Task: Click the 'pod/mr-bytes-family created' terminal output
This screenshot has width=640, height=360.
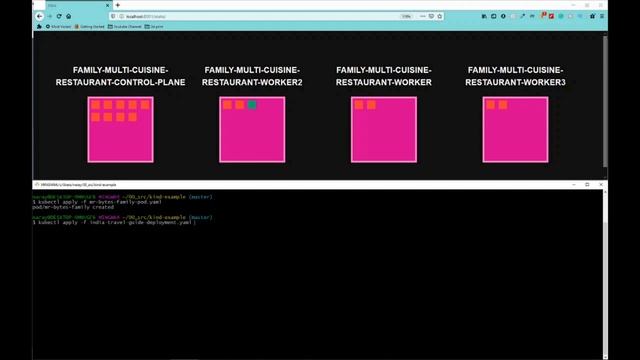Action: (73, 207)
